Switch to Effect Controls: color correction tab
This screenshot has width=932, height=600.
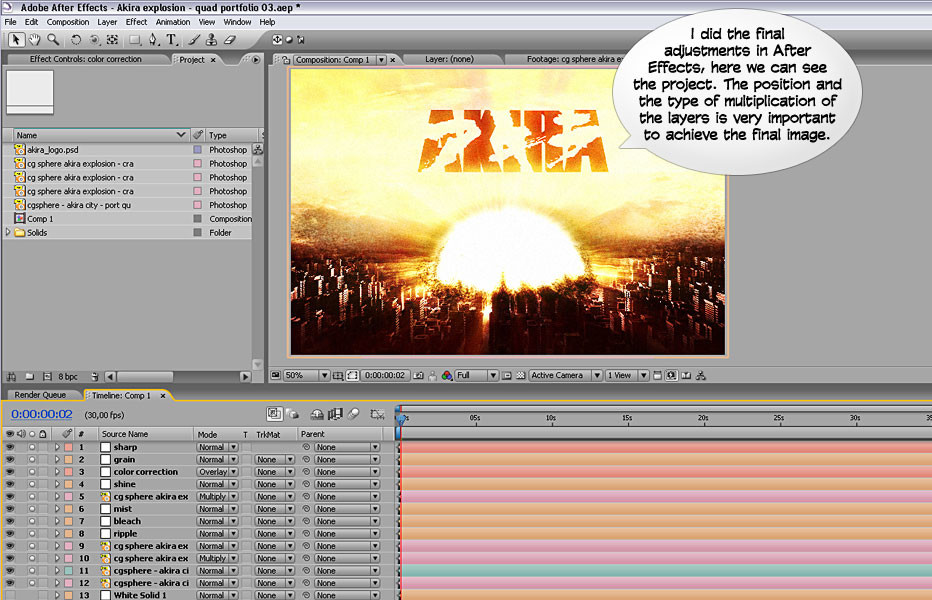(x=86, y=59)
